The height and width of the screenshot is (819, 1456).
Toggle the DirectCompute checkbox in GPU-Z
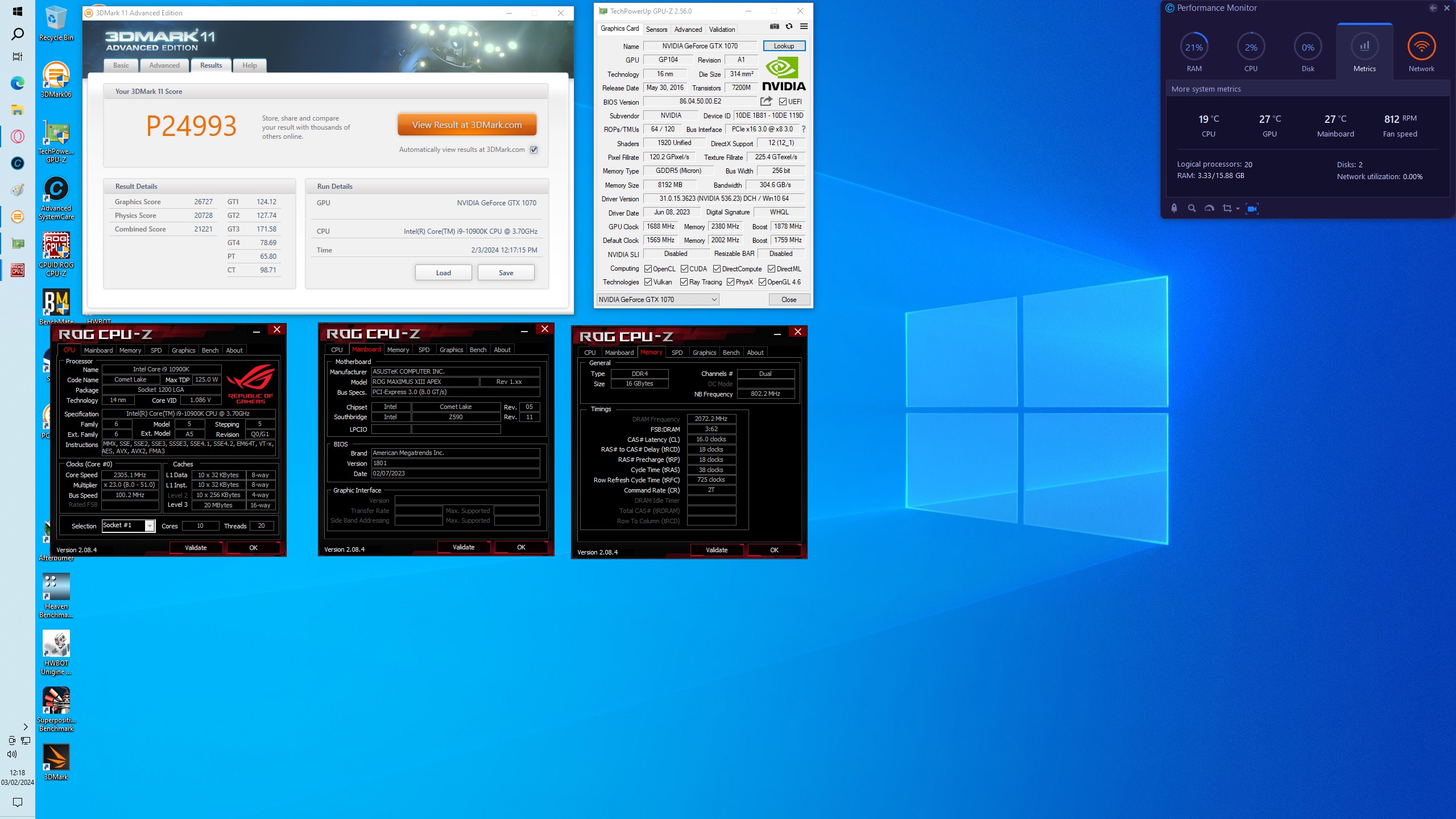click(717, 269)
